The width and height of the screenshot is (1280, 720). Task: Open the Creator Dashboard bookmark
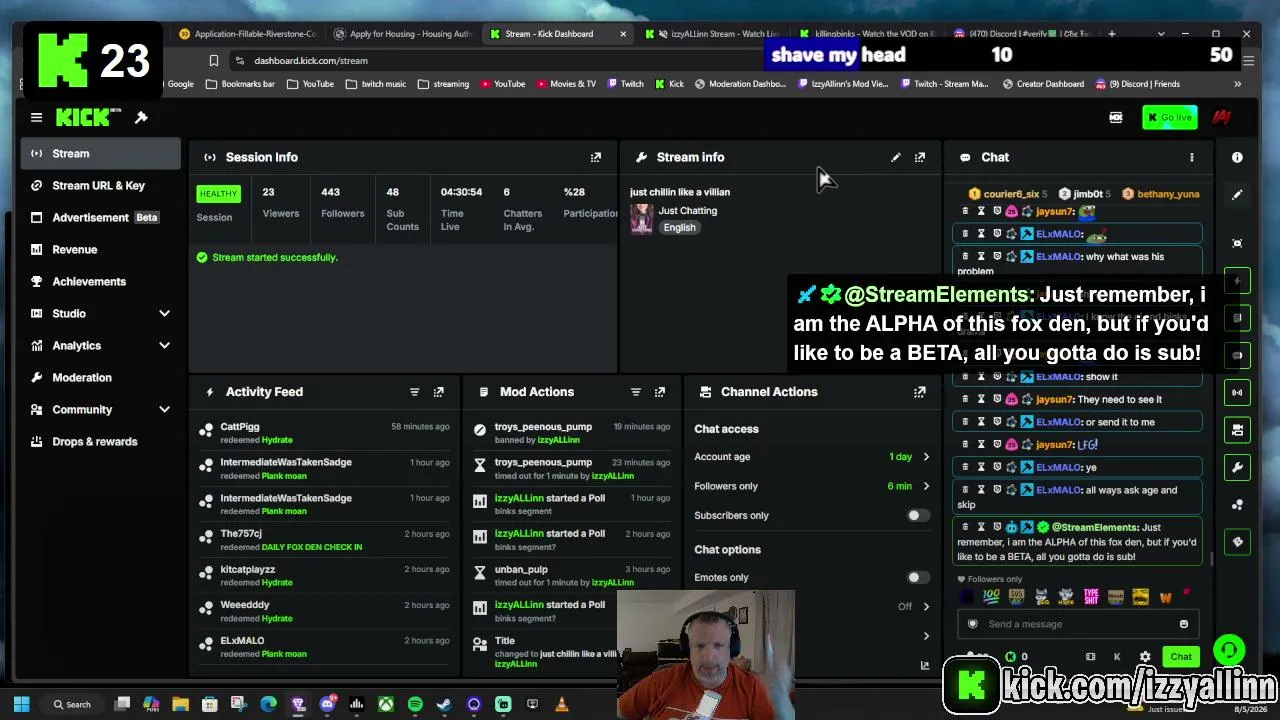(1042, 84)
